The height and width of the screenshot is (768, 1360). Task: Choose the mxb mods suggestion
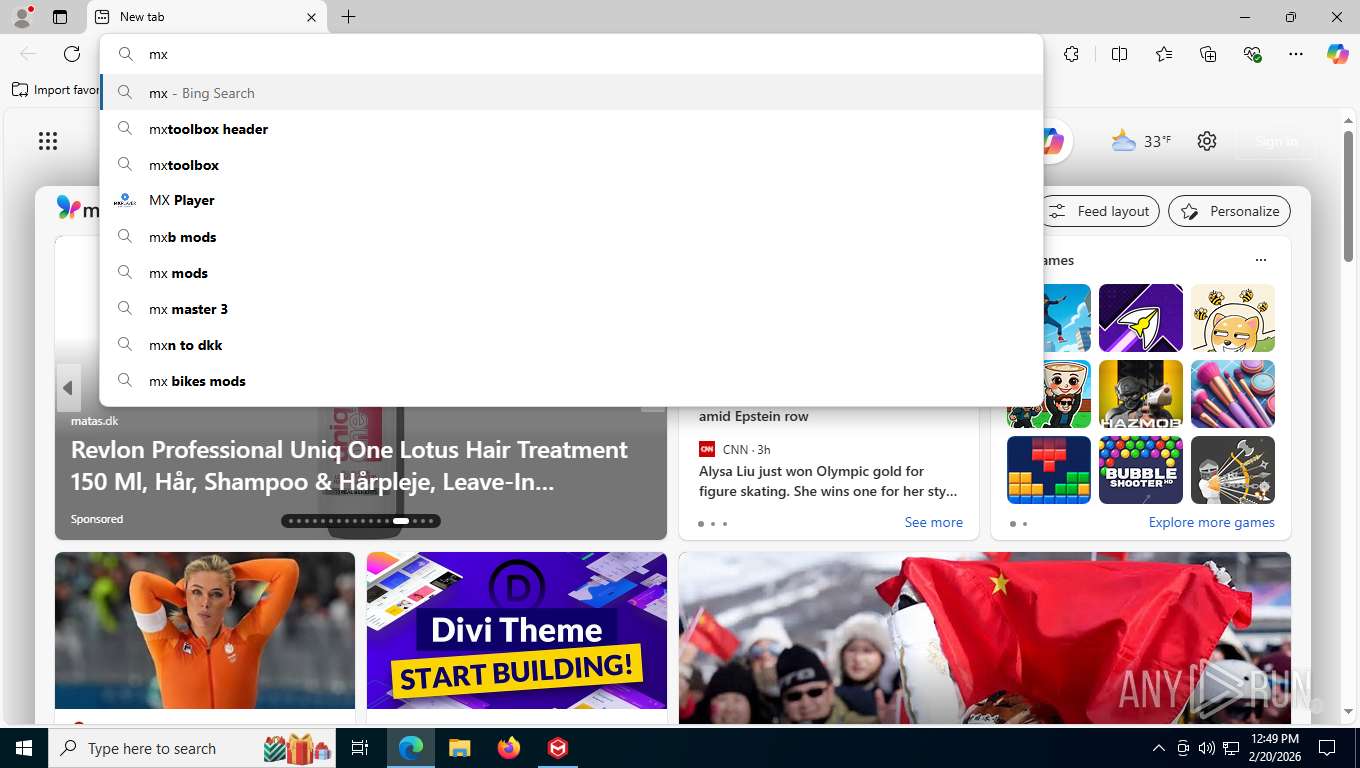(x=571, y=237)
